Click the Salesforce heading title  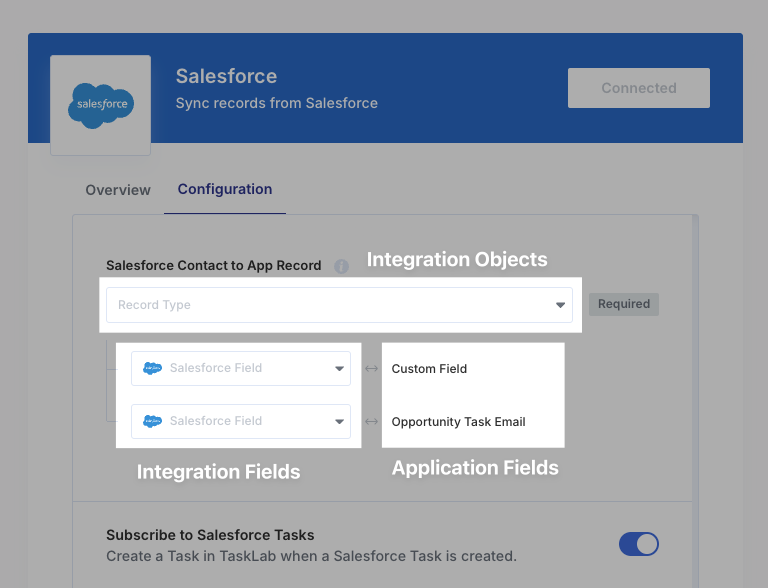226,76
